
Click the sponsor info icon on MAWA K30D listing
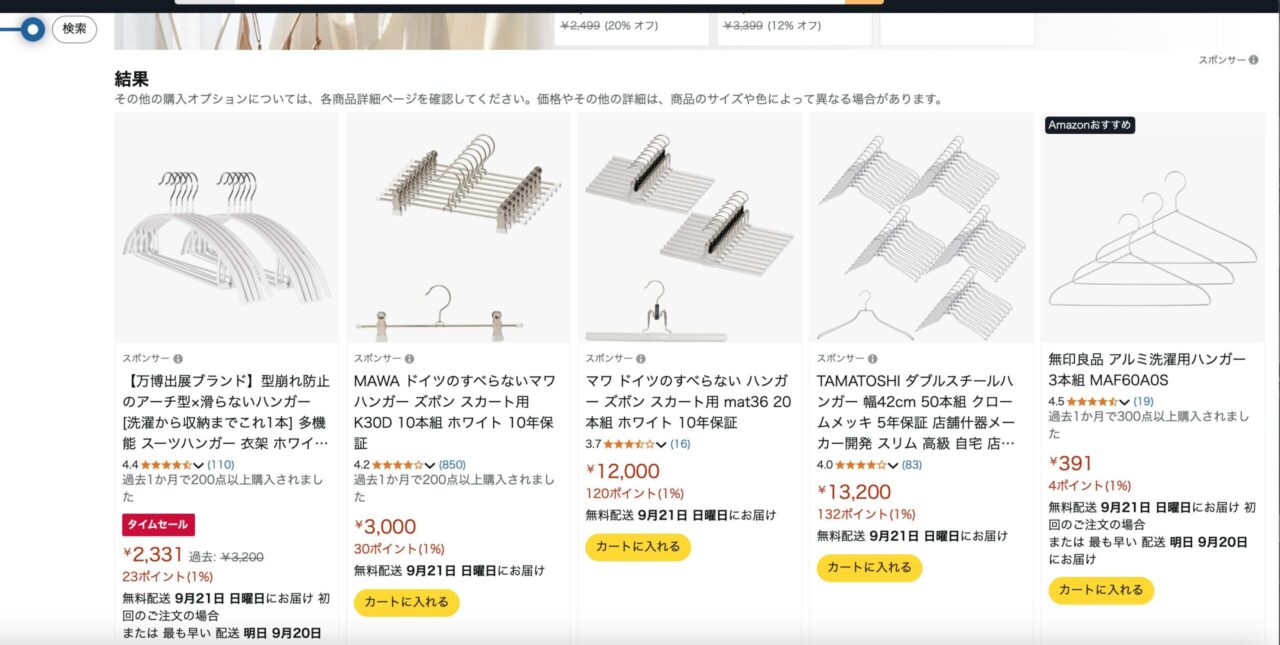click(x=410, y=358)
